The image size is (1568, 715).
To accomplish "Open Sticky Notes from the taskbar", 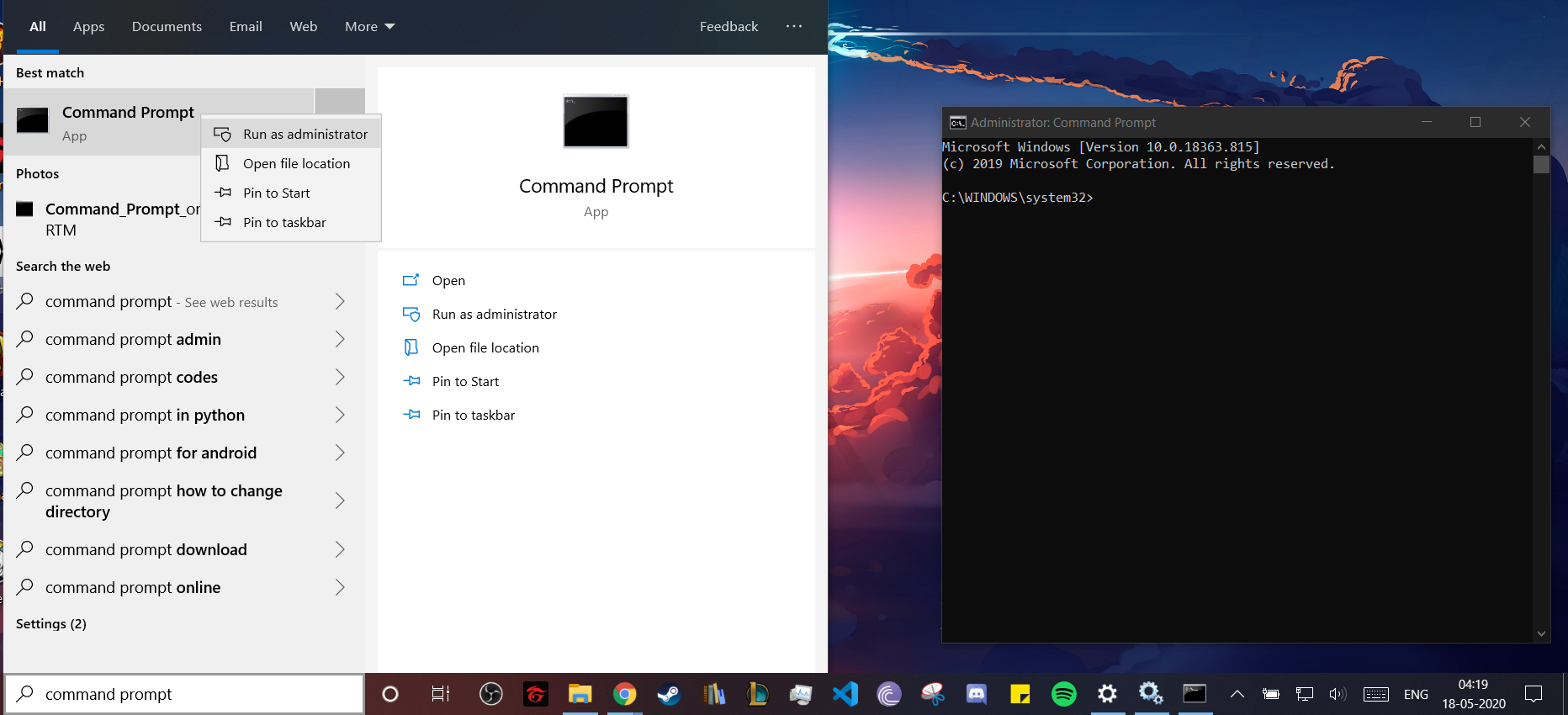I will tap(1020, 694).
